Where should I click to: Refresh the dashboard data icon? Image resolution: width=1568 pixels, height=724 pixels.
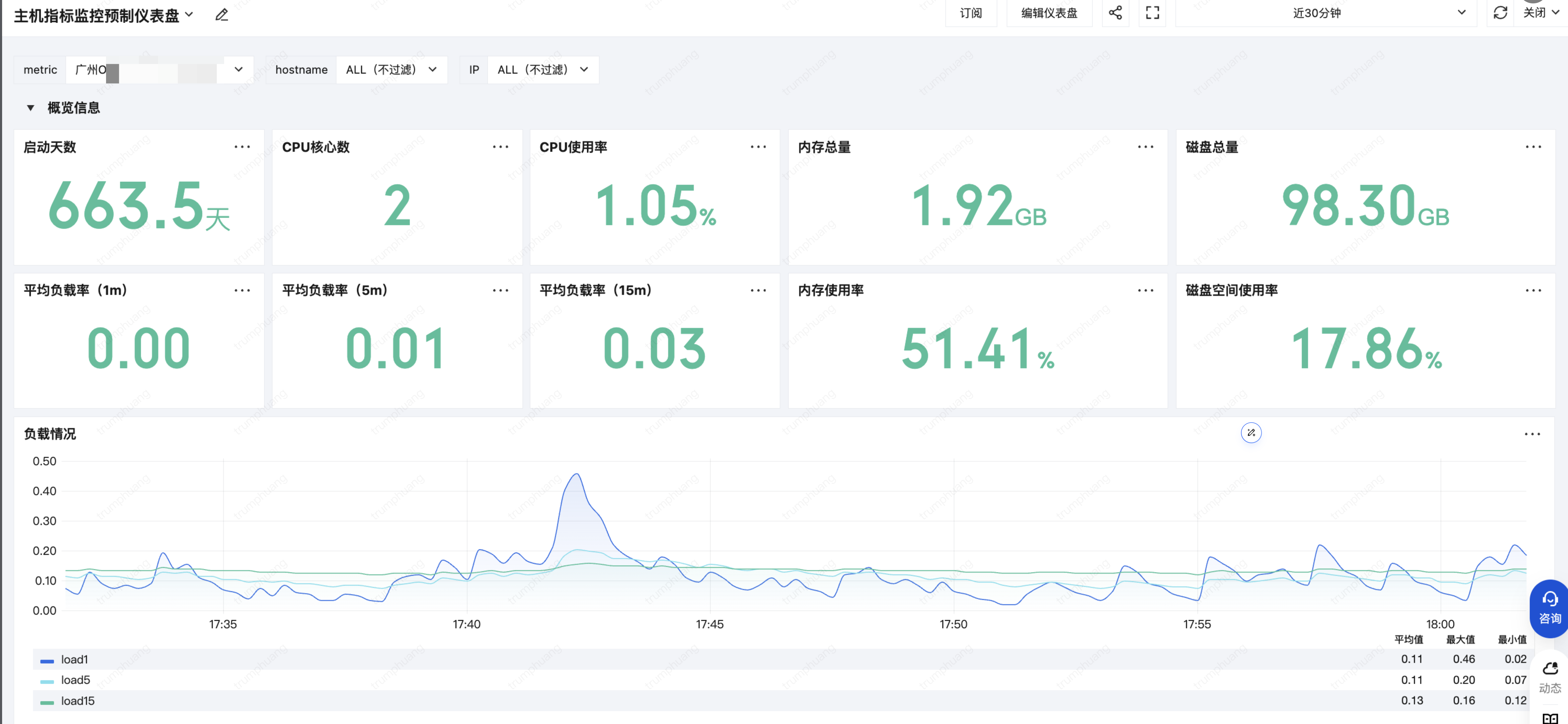(x=1500, y=13)
